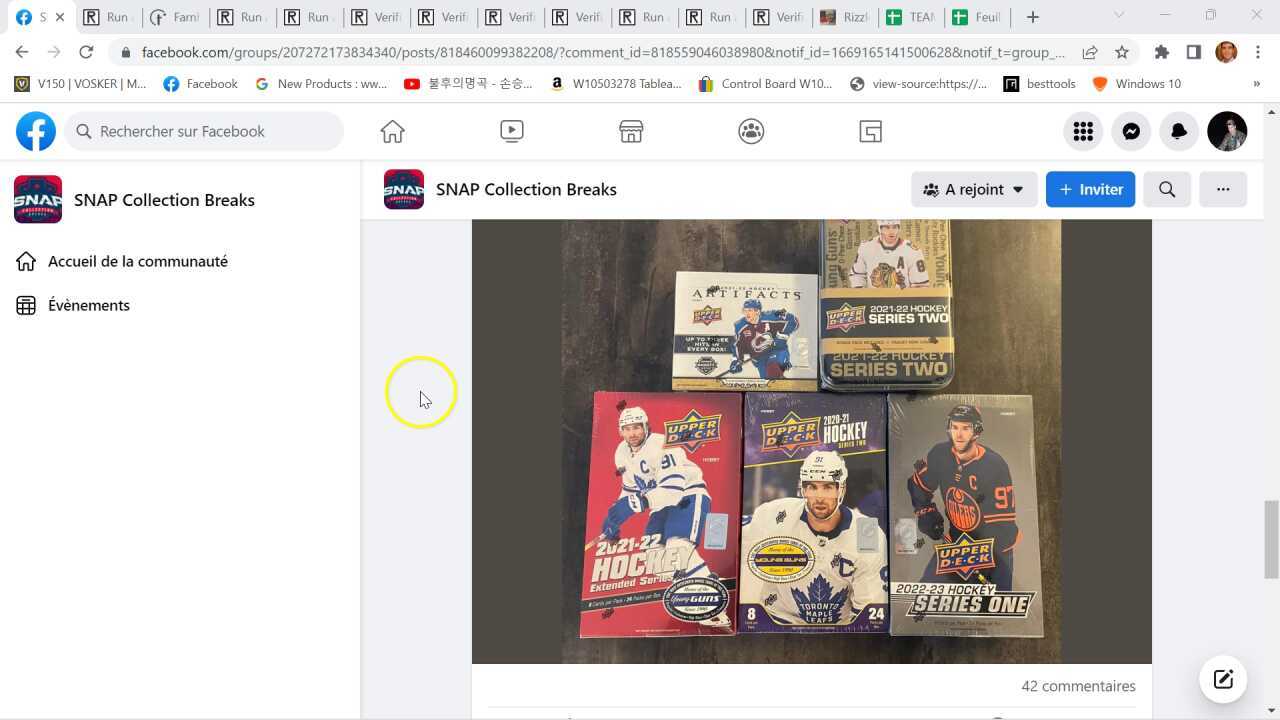
Task: Open the hockey card boxes photo
Action: (x=812, y=441)
